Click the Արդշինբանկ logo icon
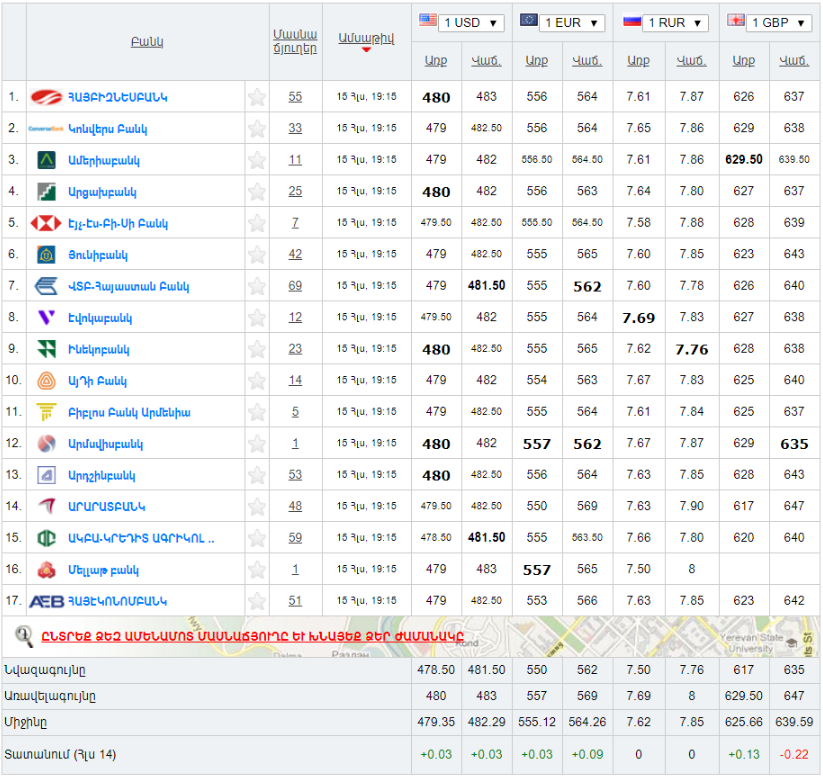This screenshot has height=776, width=823. coord(46,475)
